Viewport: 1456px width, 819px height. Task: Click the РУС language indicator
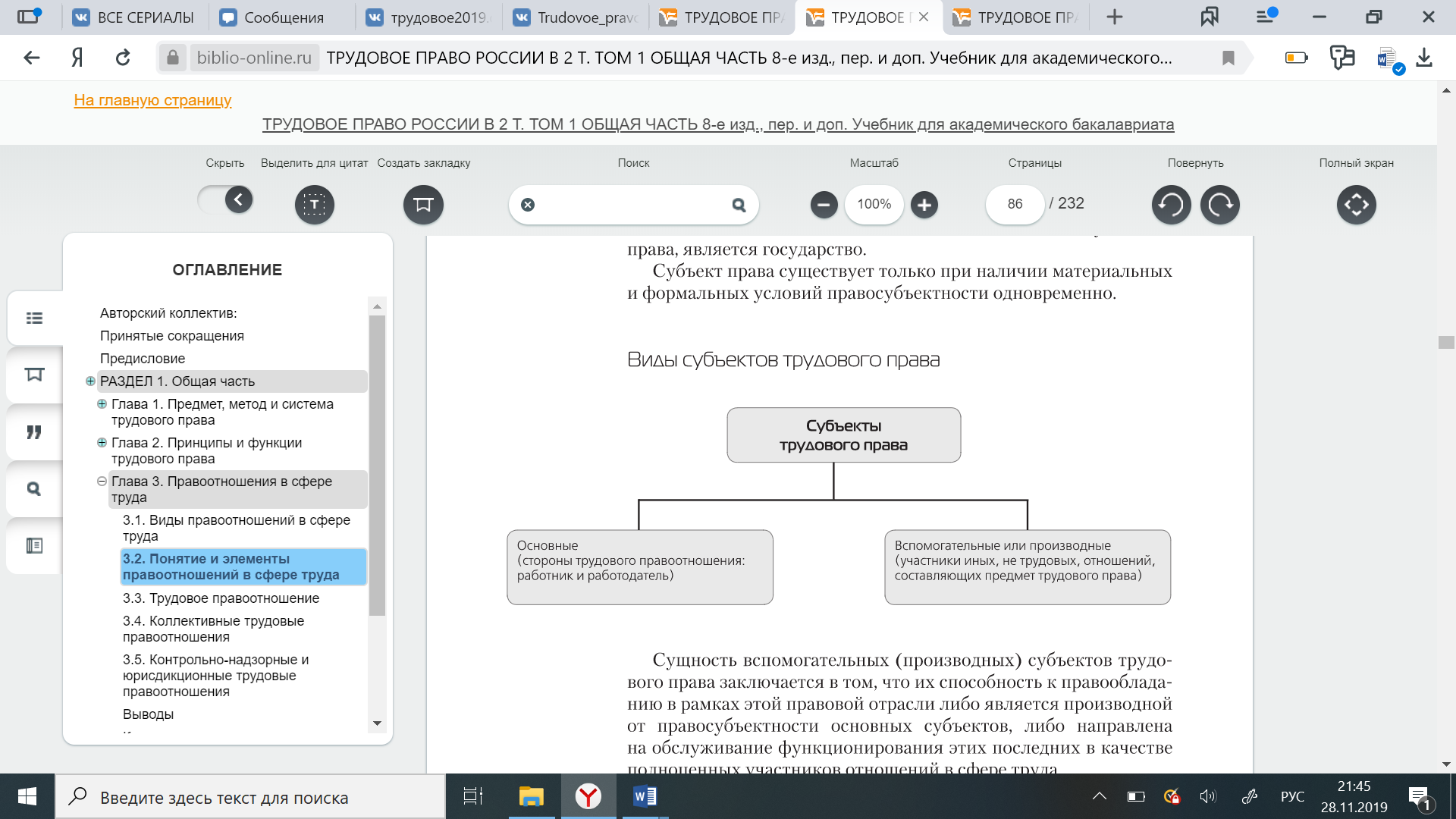pyautogui.click(x=1293, y=797)
